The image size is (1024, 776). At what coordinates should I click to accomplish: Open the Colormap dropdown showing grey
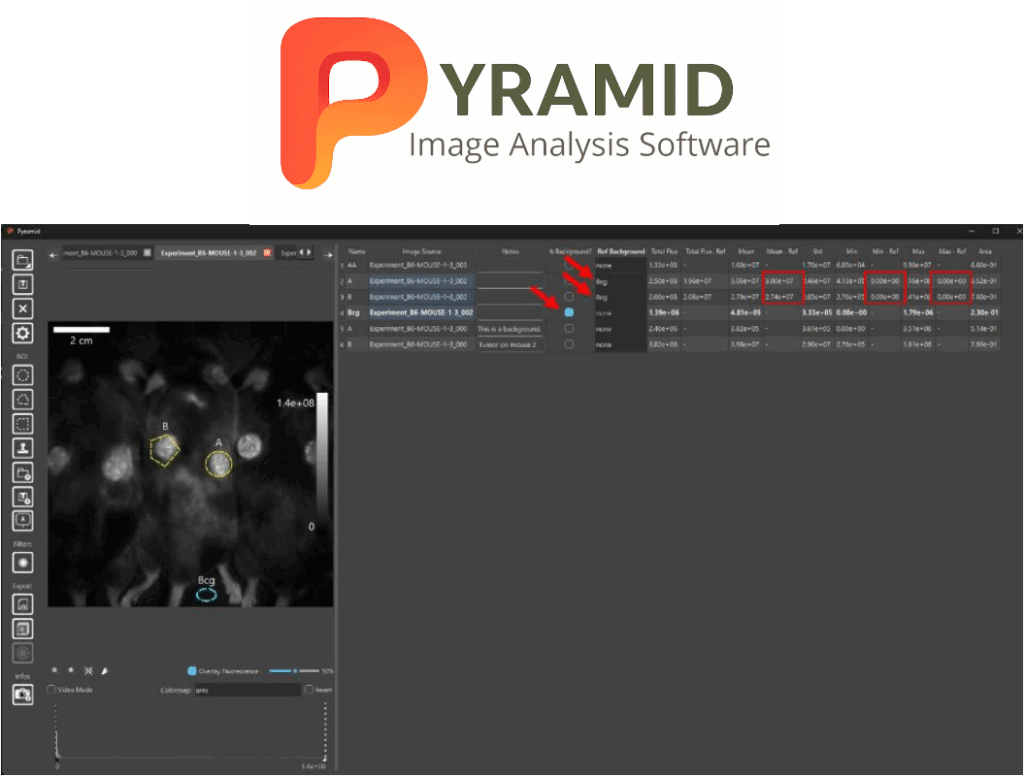248,690
